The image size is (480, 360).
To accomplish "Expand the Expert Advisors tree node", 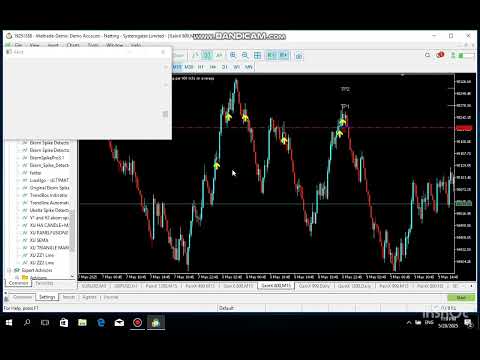I will (9, 270).
